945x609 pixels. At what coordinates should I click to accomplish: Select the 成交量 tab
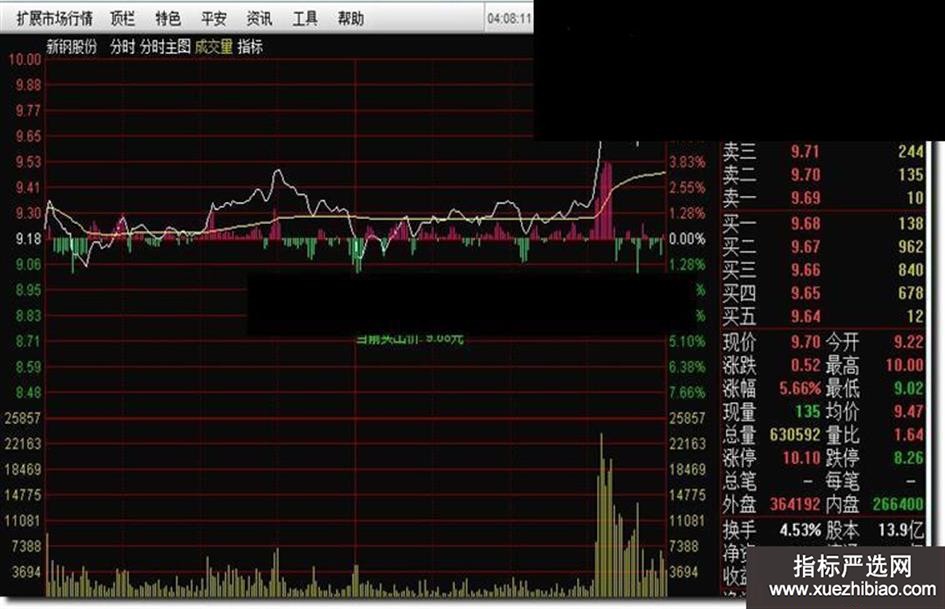click(214, 46)
